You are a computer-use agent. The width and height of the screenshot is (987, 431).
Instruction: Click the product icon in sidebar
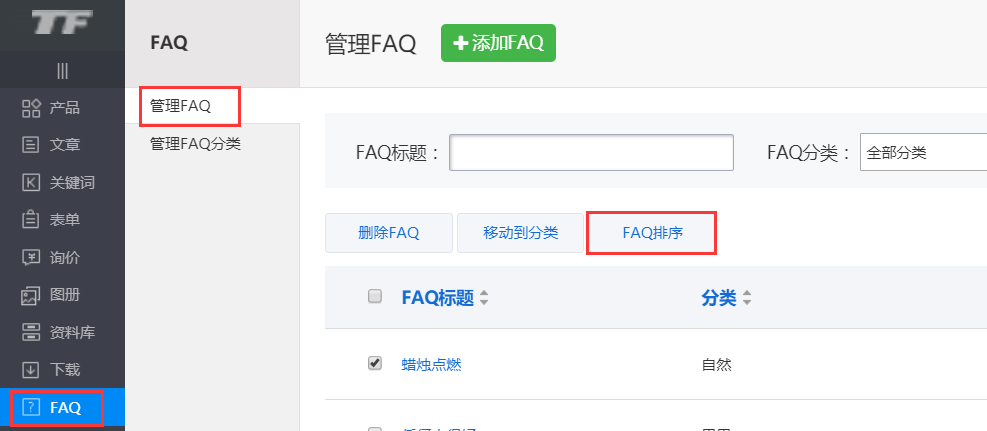coord(30,108)
